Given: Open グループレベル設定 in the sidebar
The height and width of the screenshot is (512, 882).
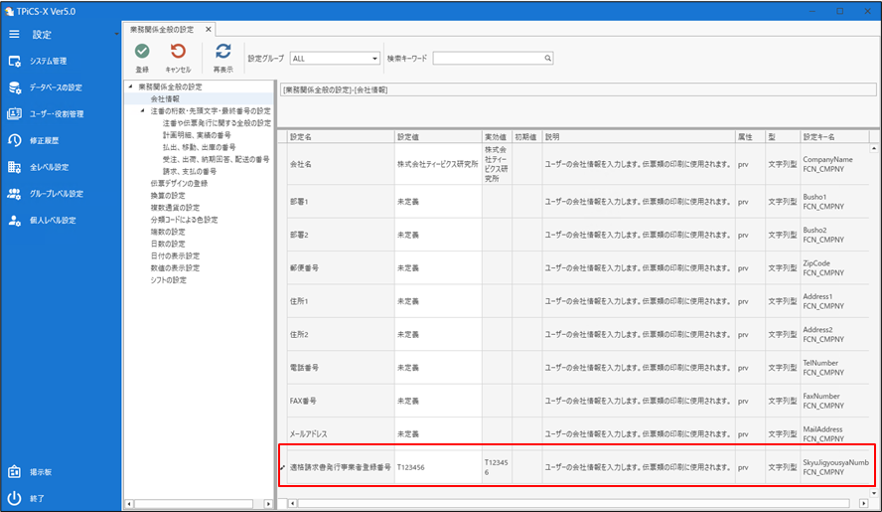Looking at the screenshot, I should click(x=56, y=194).
